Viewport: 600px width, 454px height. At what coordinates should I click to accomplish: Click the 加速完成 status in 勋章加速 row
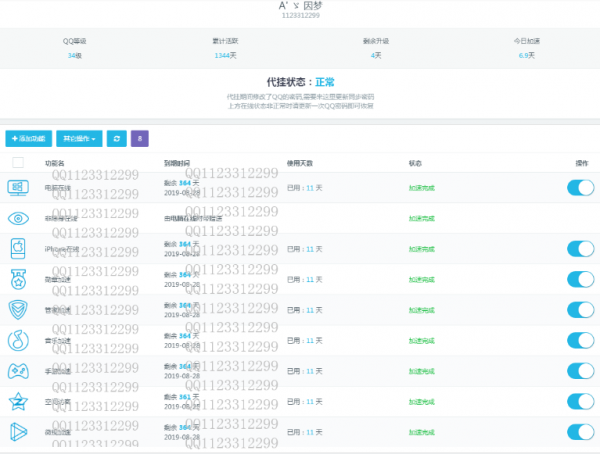[422, 280]
